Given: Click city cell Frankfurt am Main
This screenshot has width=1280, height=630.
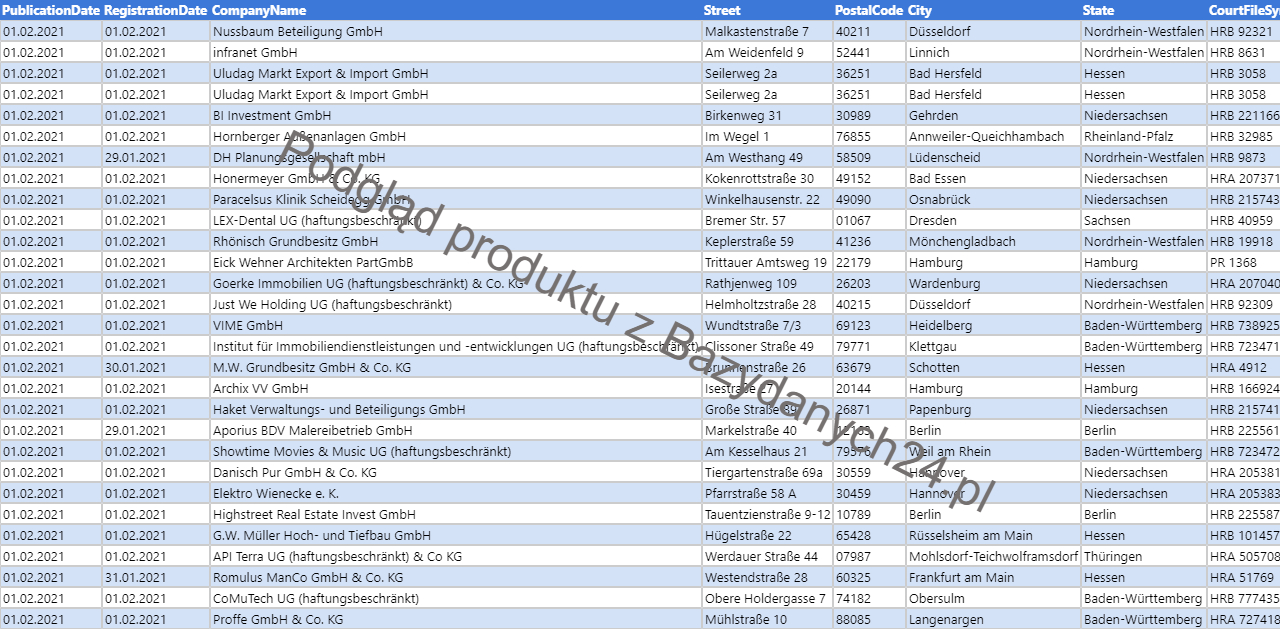Looking at the screenshot, I should coord(993,577).
